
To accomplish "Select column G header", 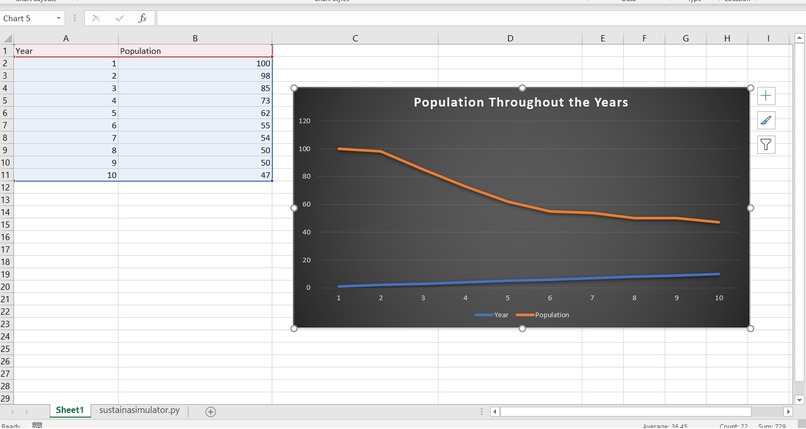I will tap(686, 39).
